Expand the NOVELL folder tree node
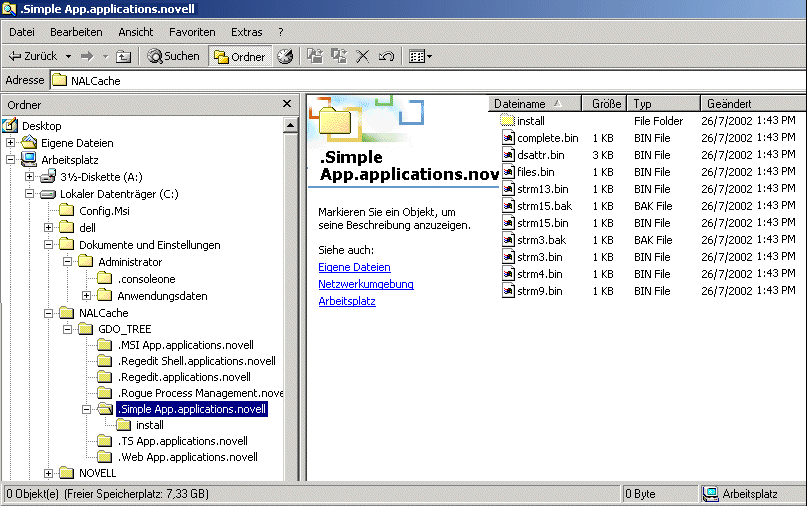This screenshot has height=506, width=807. coord(49,473)
